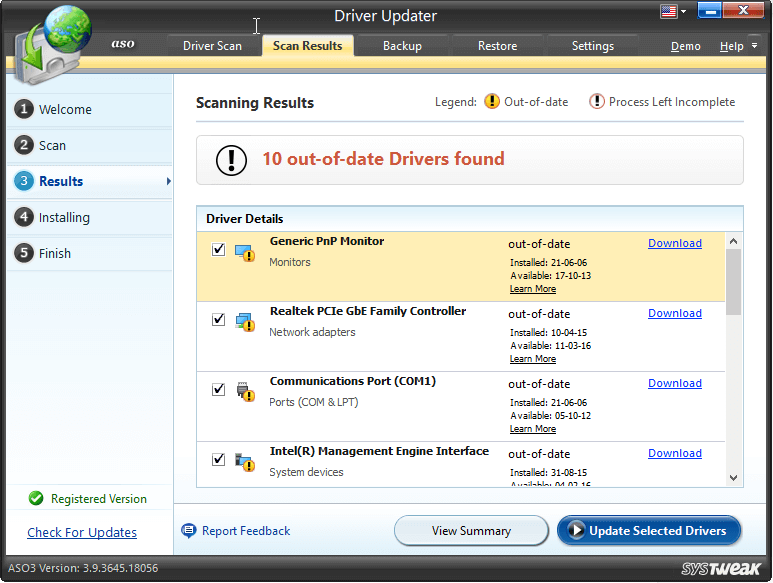Open the Settings tab
This screenshot has height=583, width=773.
pos(592,46)
